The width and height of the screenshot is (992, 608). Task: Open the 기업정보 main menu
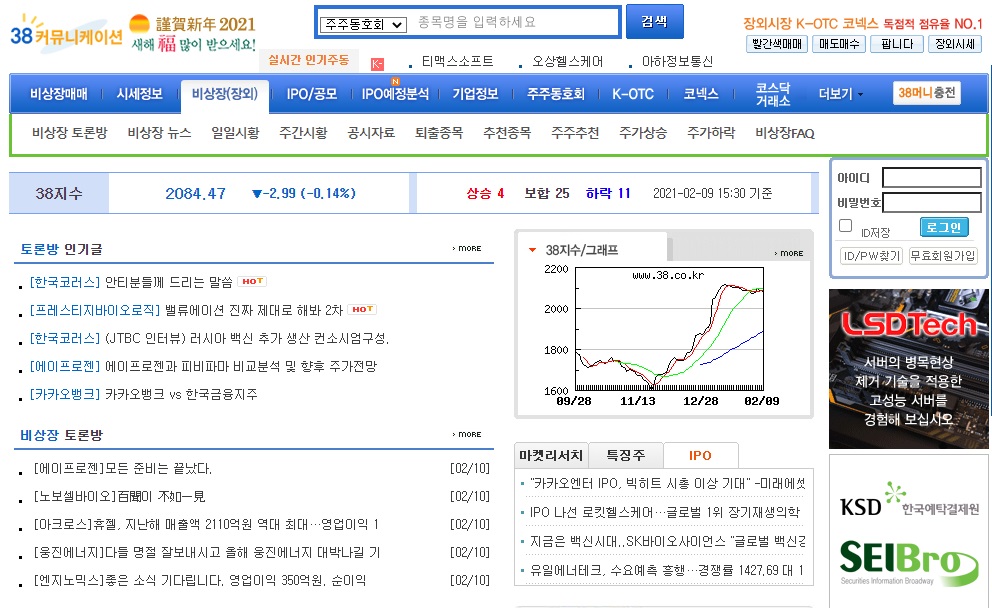point(475,94)
